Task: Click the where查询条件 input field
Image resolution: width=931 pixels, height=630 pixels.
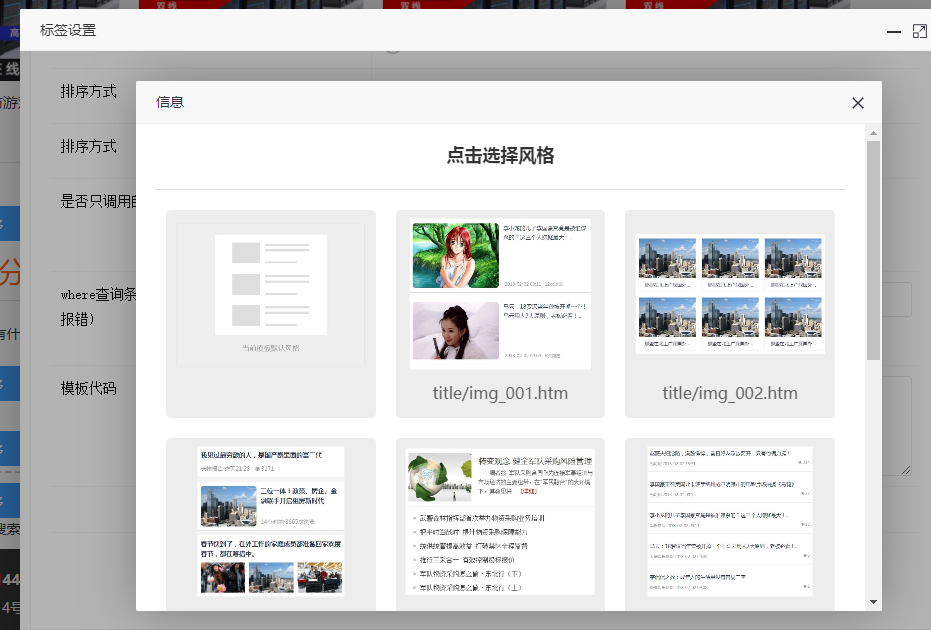Action: 896,299
